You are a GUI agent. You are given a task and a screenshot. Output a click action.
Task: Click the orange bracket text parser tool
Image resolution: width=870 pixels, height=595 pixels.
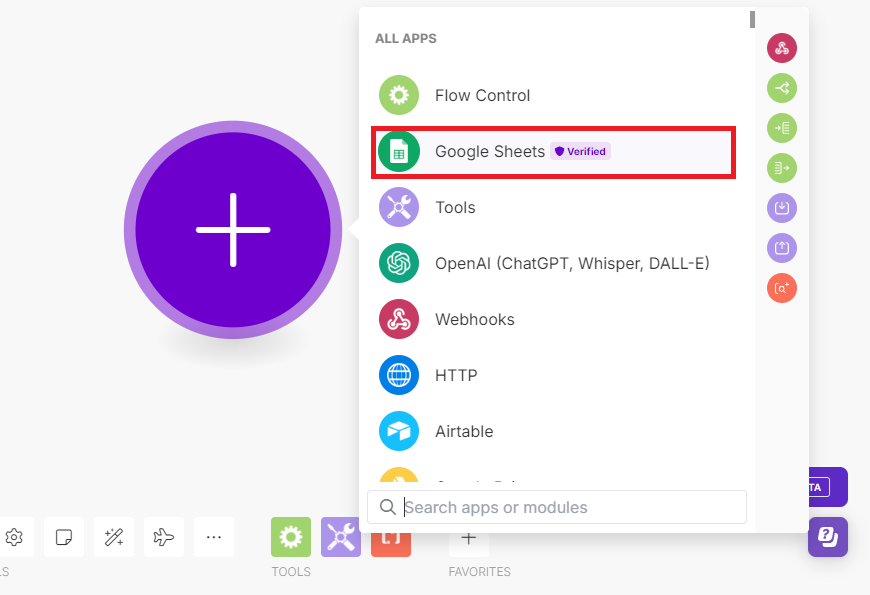coord(391,544)
